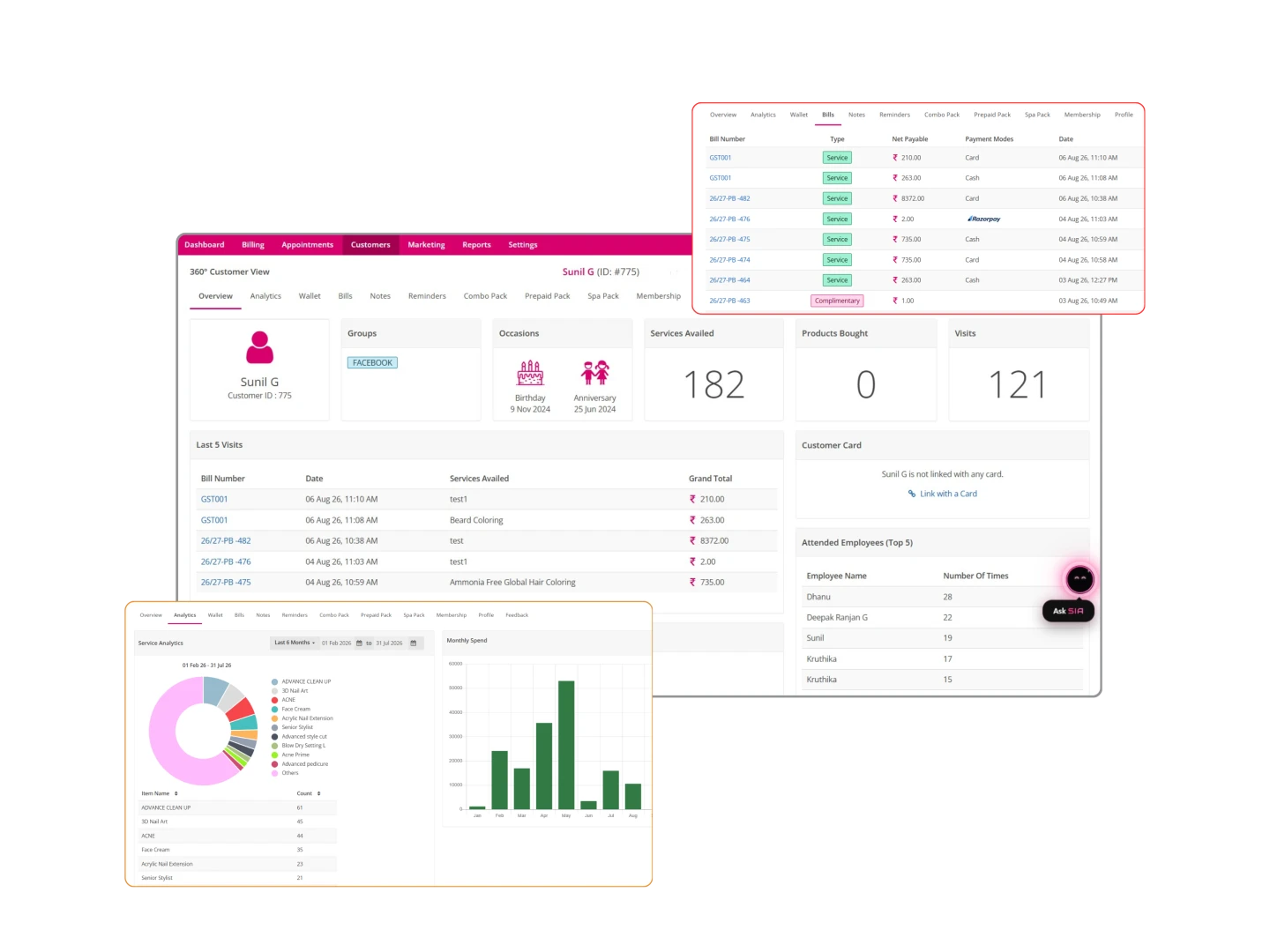Viewport: 1270px width, 952px height.
Task: Open bill 26/27-PB-482 in Last 5 Visits
Action: 226,541
